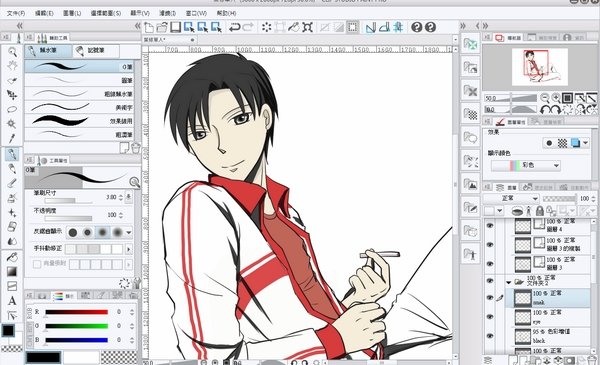Viewport: 600px width, 365px height.
Task: Select the Text tool (A icon)
Action: coord(12,301)
